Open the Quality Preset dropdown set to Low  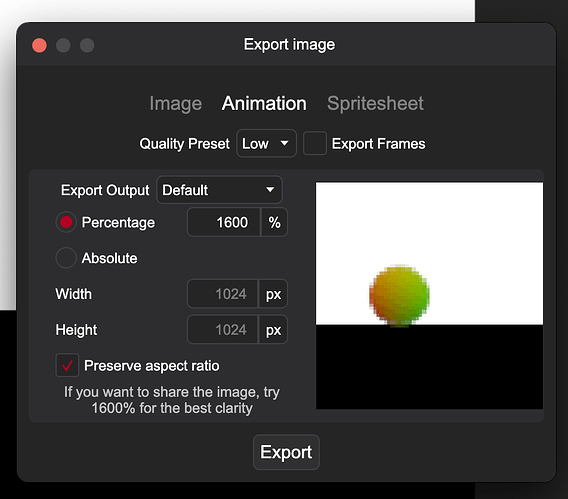coord(266,143)
